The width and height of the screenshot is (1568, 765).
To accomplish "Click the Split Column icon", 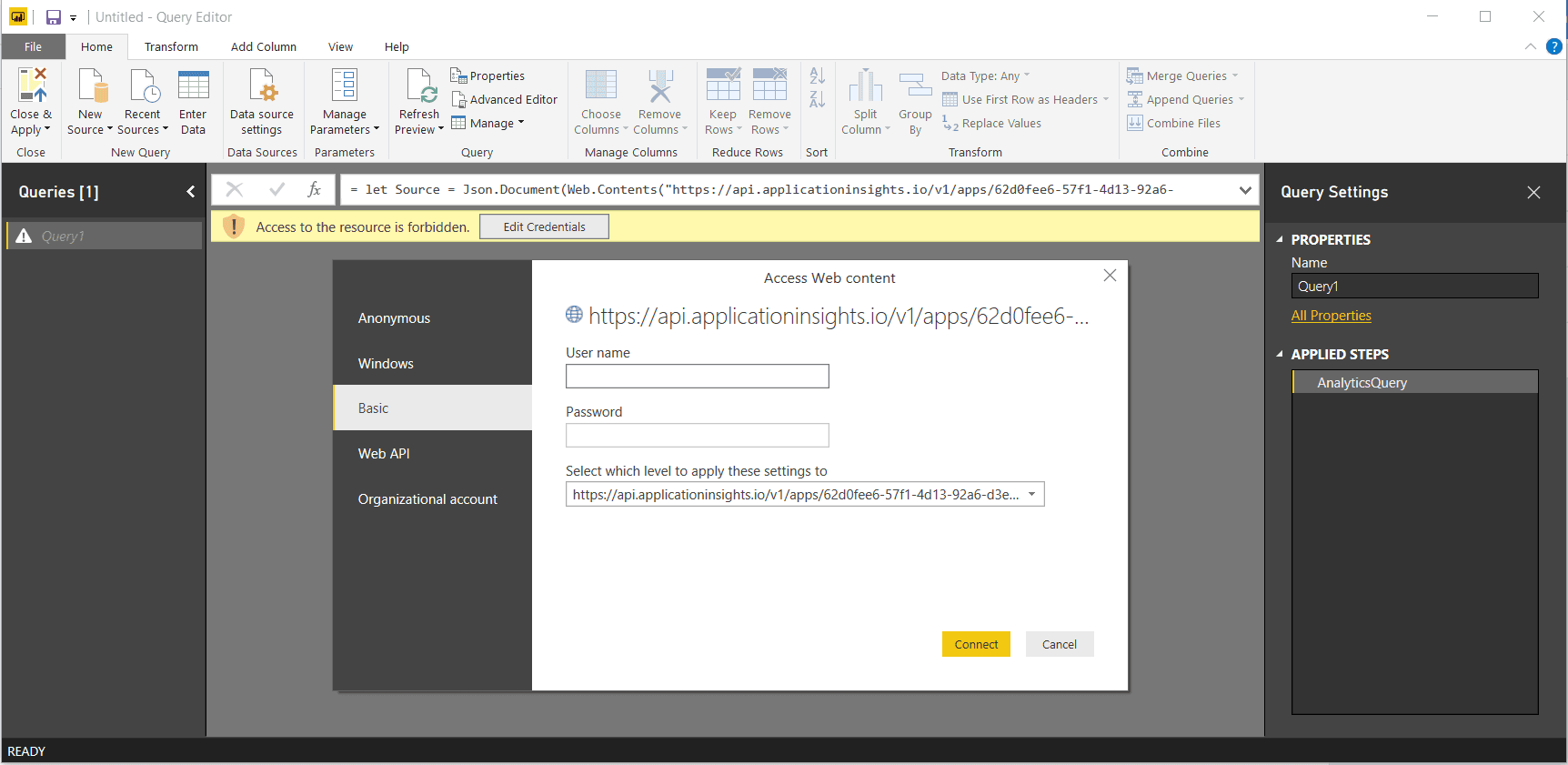I will coord(866,85).
